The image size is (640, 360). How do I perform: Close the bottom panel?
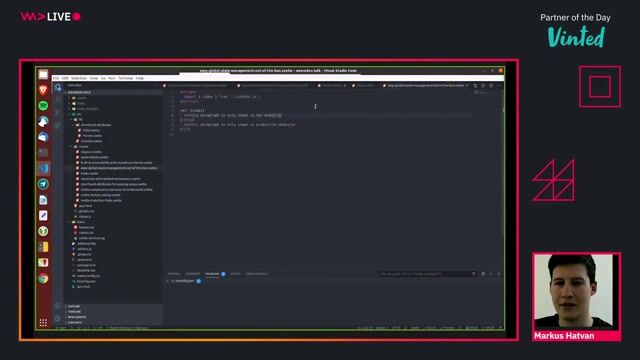pyautogui.click(x=498, y=274)
